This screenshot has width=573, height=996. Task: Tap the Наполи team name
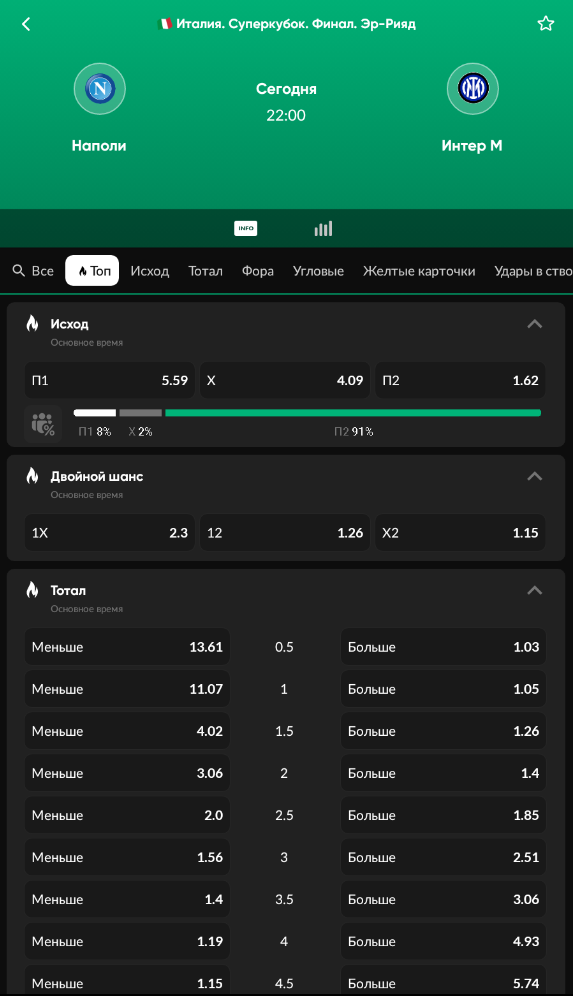[x=99, y=145]
